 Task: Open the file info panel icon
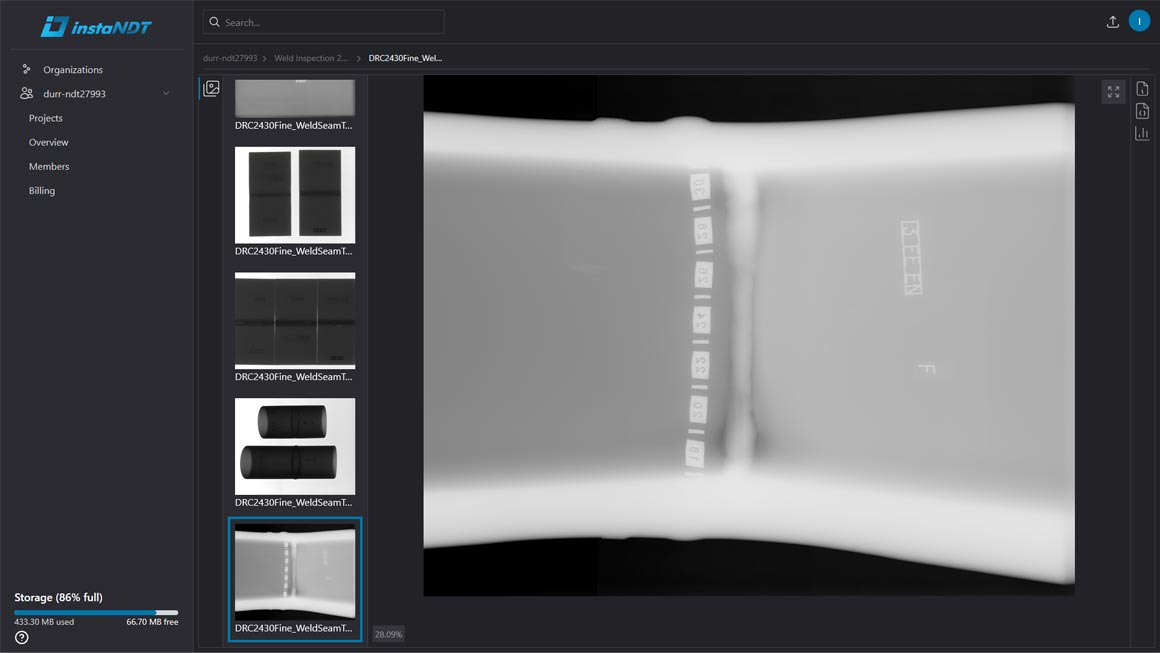click(x=1142, y=89)
